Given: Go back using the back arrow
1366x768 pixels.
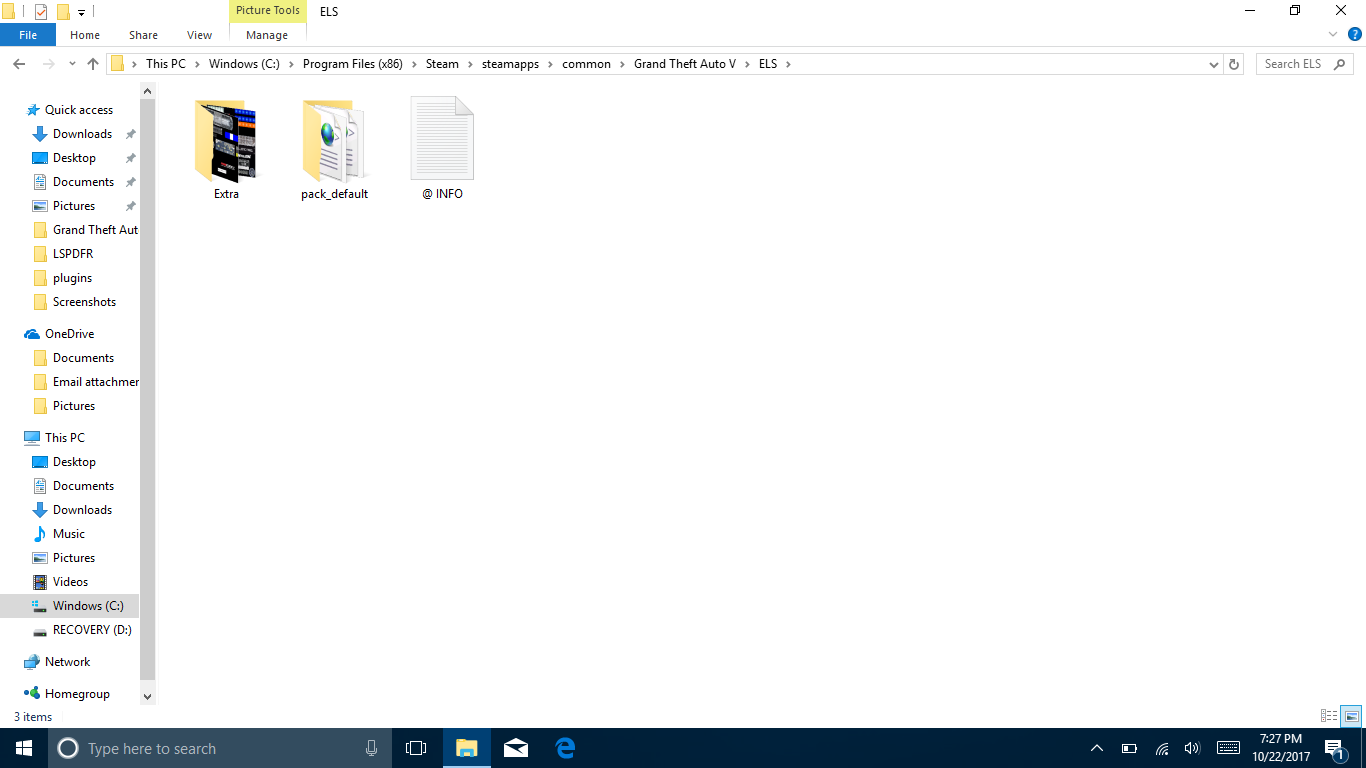Looking at the screenshot, I should tap(19, 64).
